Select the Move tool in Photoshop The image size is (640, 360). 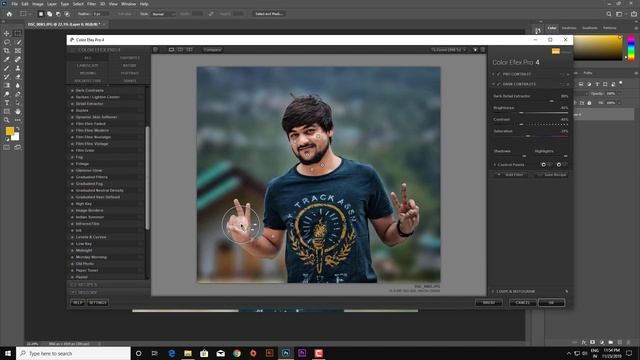(7, 33)
